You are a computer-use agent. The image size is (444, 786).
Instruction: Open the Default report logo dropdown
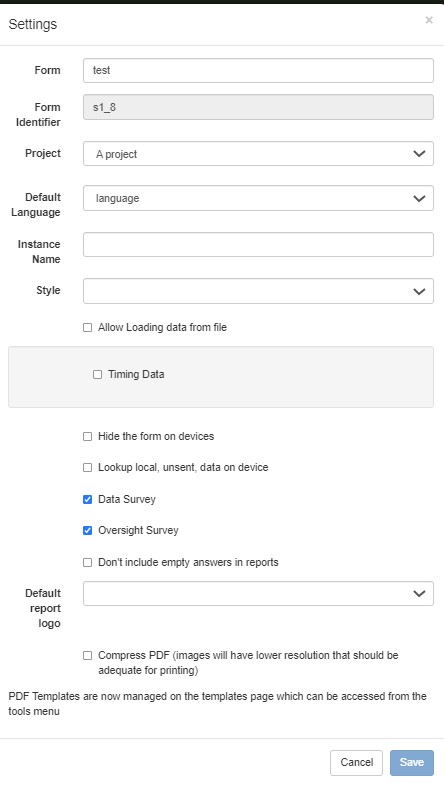pos(258,594)
